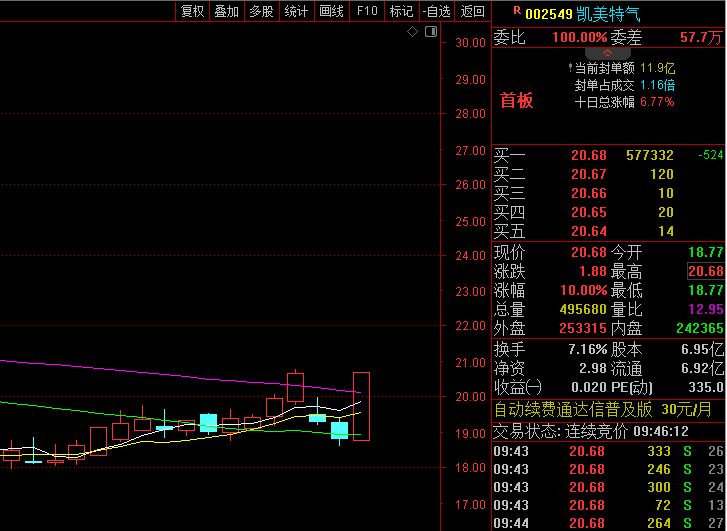This screenshot has height=531, width=727.
Task: Click the 返回 back button
Action: coord(472,11)
